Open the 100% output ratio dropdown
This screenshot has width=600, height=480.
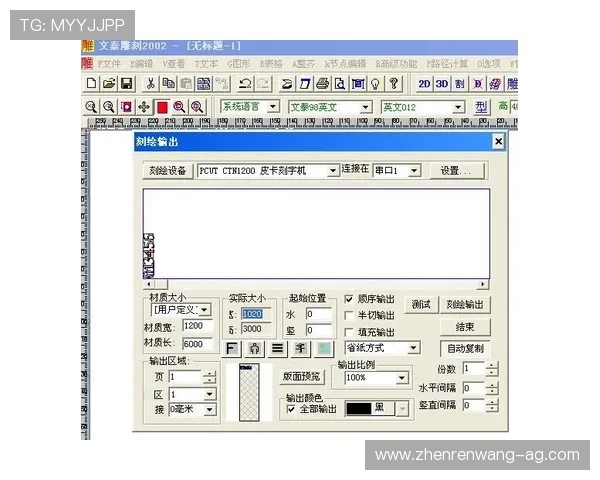401,378
